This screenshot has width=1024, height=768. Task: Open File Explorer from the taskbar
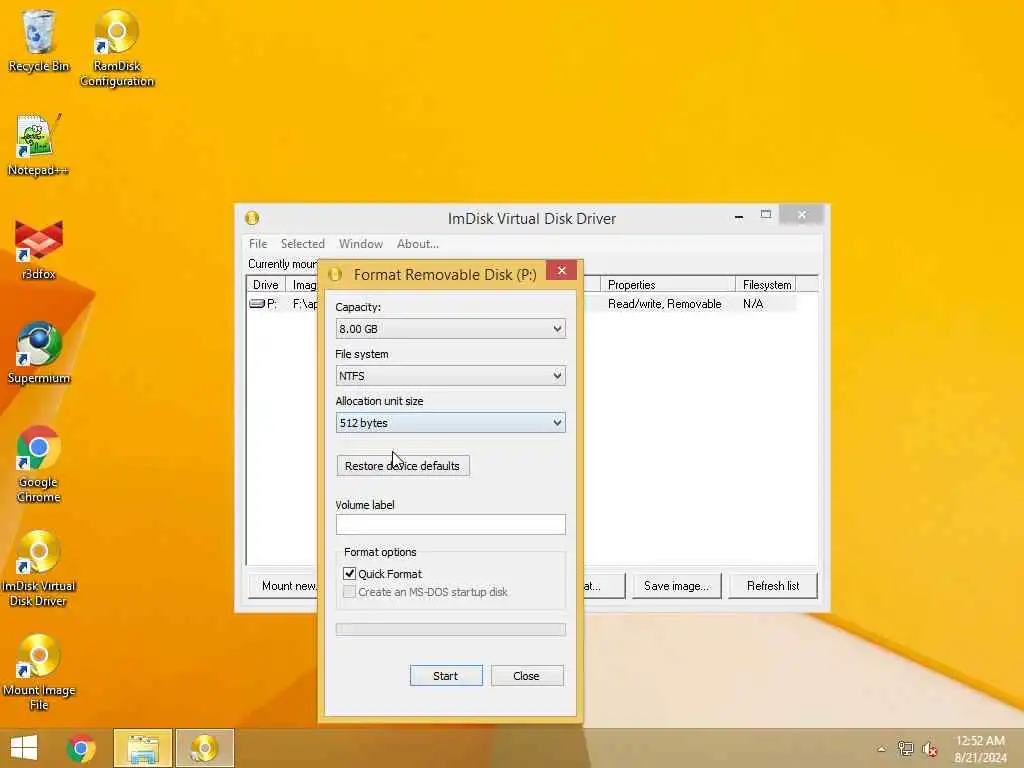[x=143, y=748]
